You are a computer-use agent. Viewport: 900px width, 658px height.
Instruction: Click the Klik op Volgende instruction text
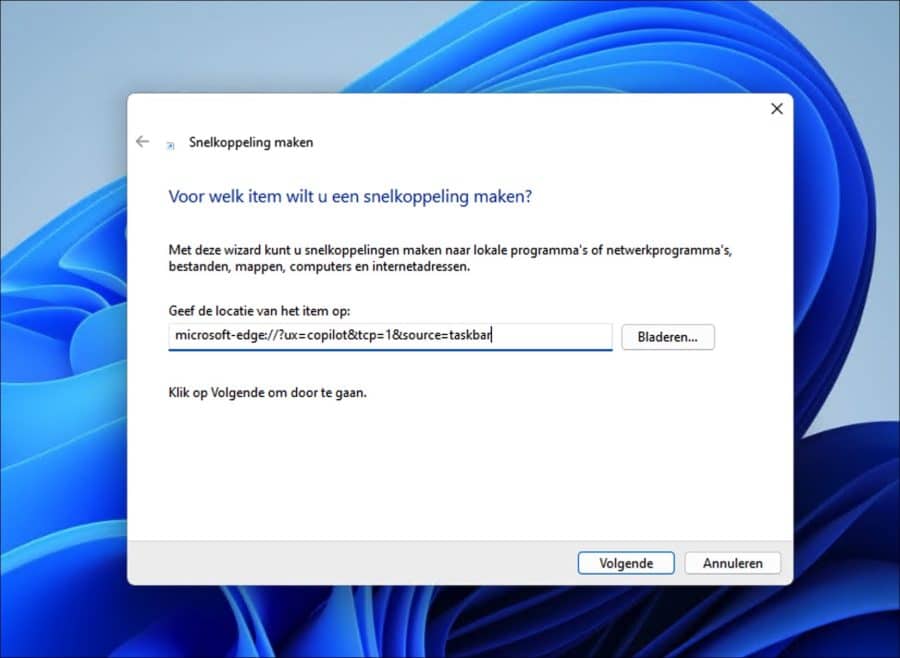pyautogui.click(x=268, y=392)
